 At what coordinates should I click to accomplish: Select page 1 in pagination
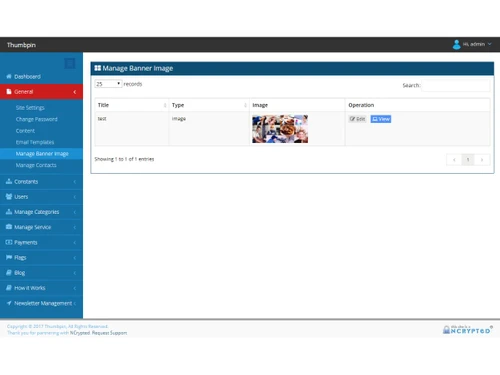pos(468,160)
